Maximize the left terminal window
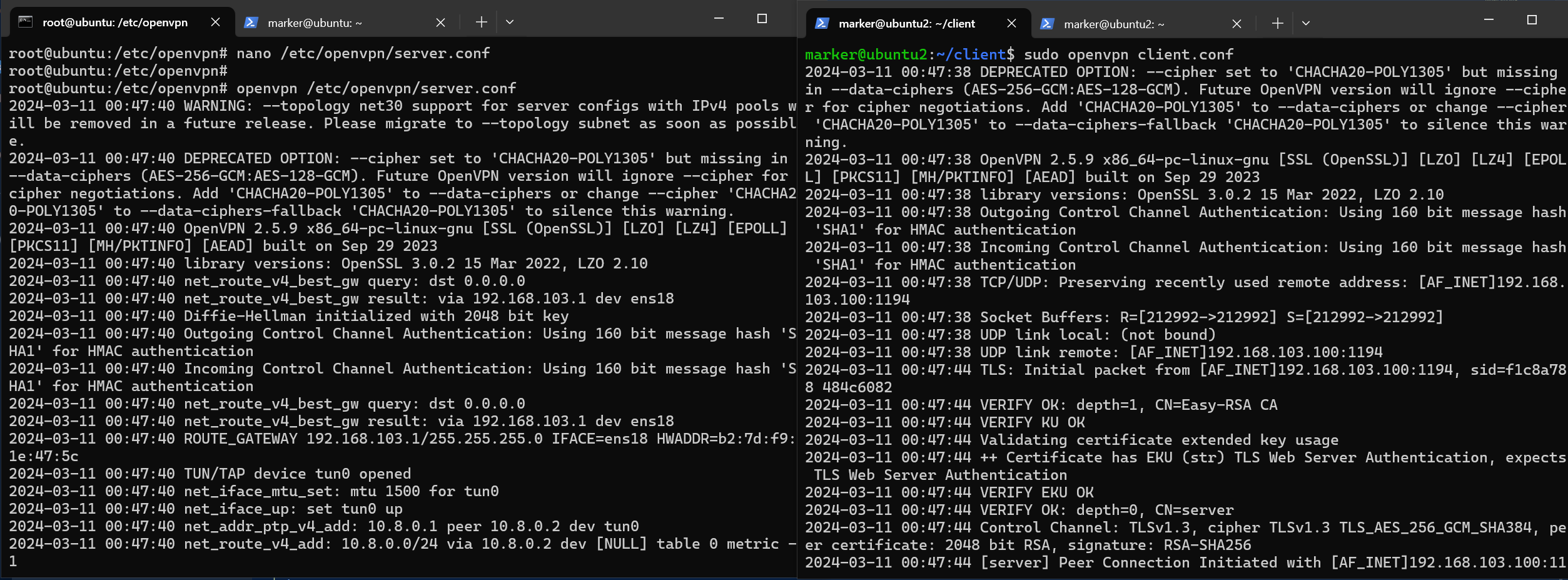This screenshot has width=1568, height=580. tap(762, 19)
